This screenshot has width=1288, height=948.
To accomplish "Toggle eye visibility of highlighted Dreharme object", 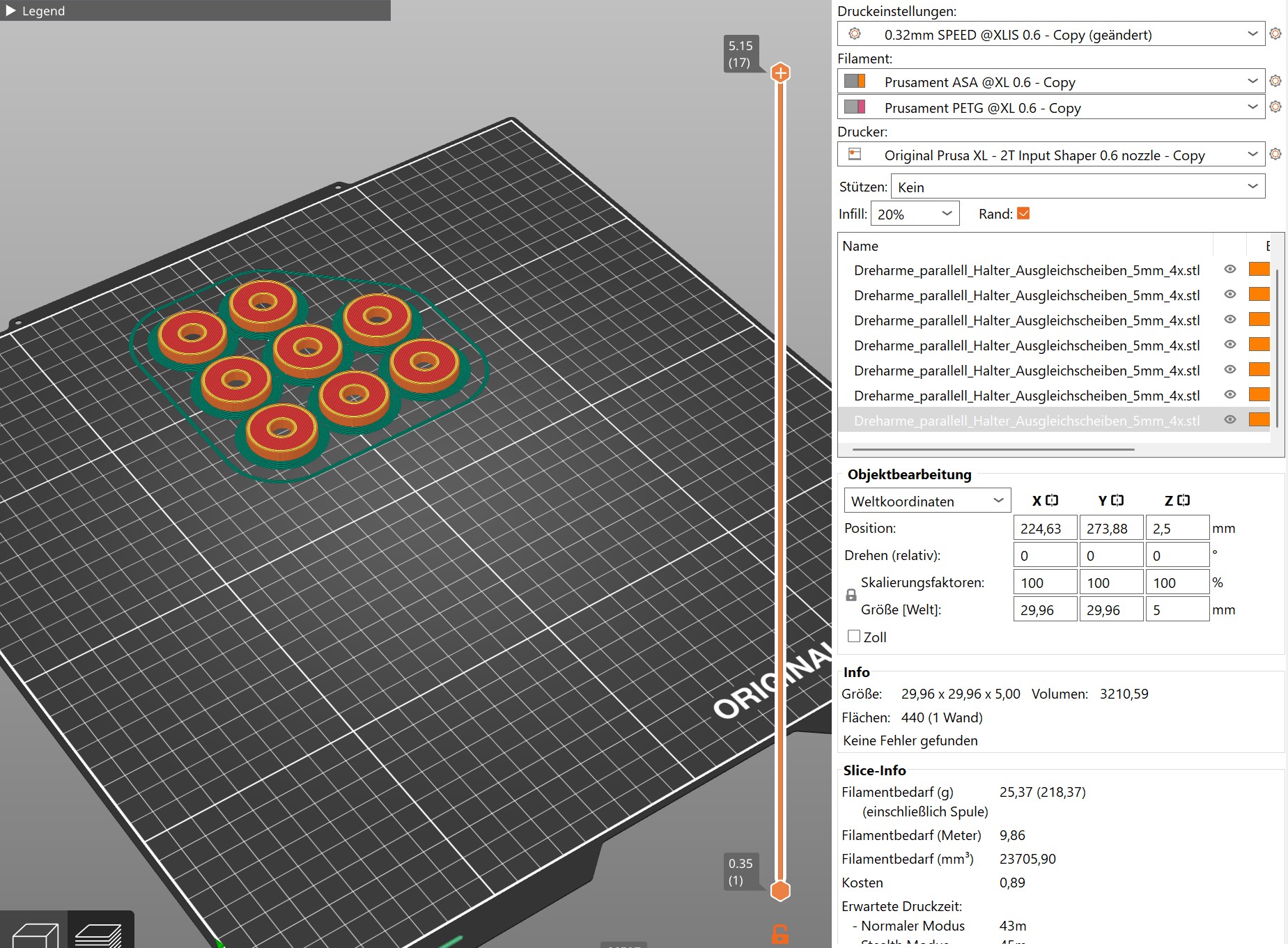I will (1230, 419).
